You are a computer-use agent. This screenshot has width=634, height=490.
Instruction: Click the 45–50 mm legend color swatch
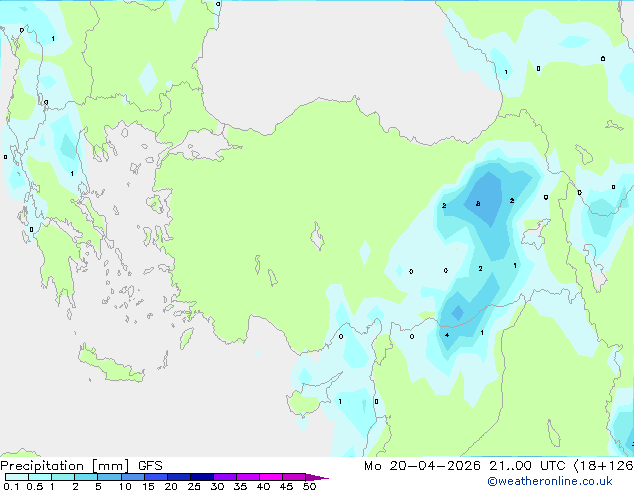coord(294,477)
